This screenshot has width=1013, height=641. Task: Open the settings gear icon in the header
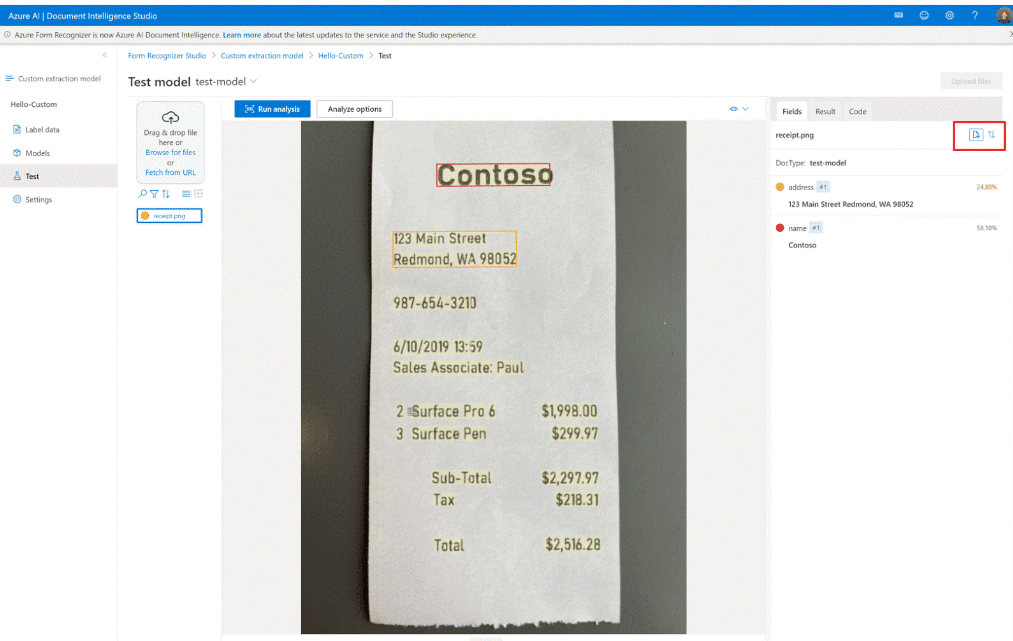(949, 16)
